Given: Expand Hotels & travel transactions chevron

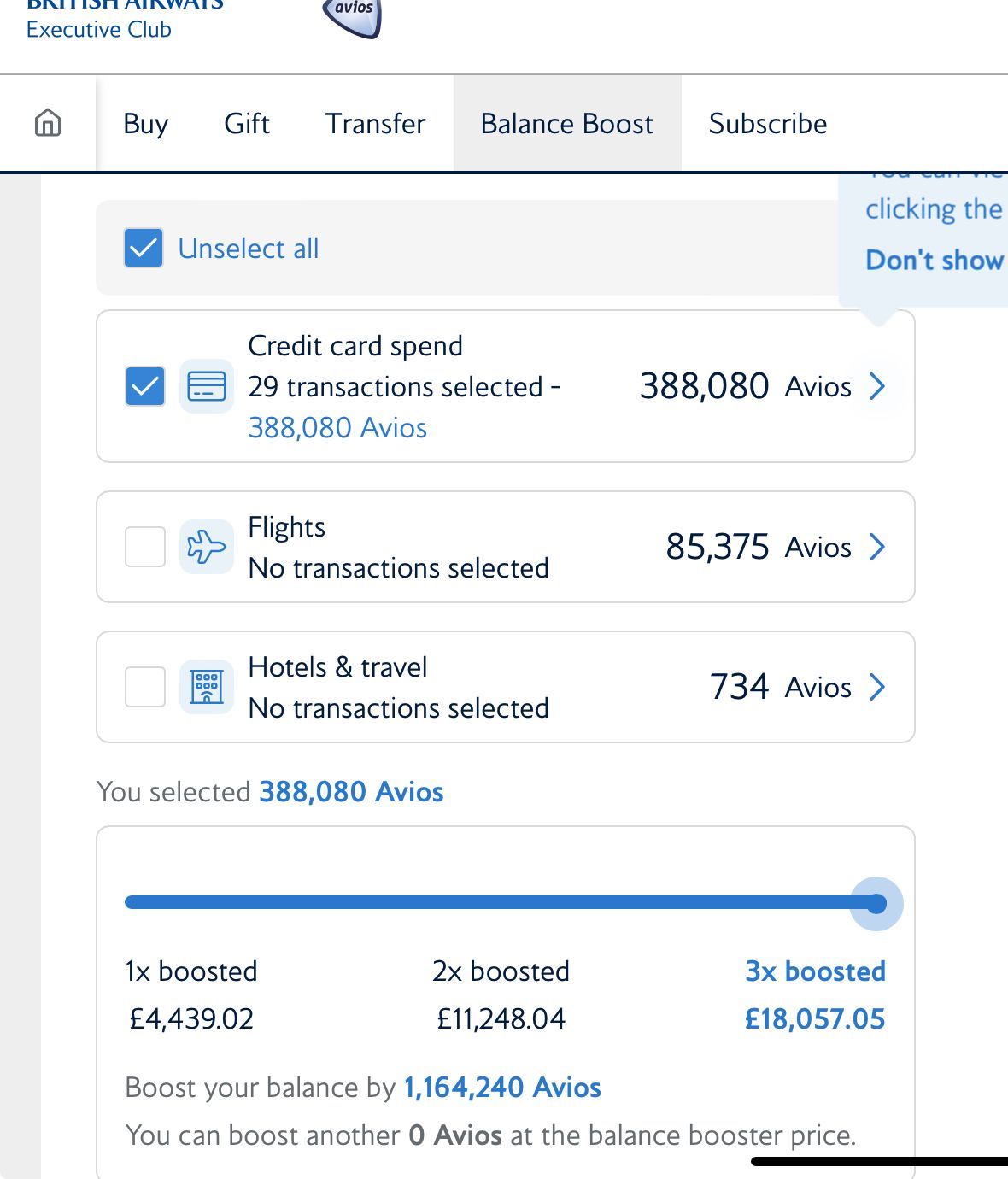Looking at the screenshot, I should coord(877,687).
